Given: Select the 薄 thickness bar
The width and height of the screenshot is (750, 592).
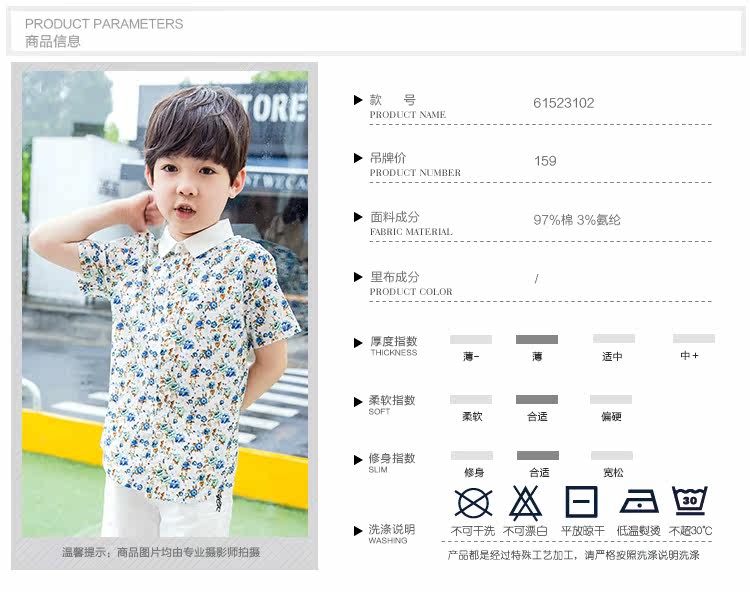Looking at the screenshot, I should pos(537,340).
